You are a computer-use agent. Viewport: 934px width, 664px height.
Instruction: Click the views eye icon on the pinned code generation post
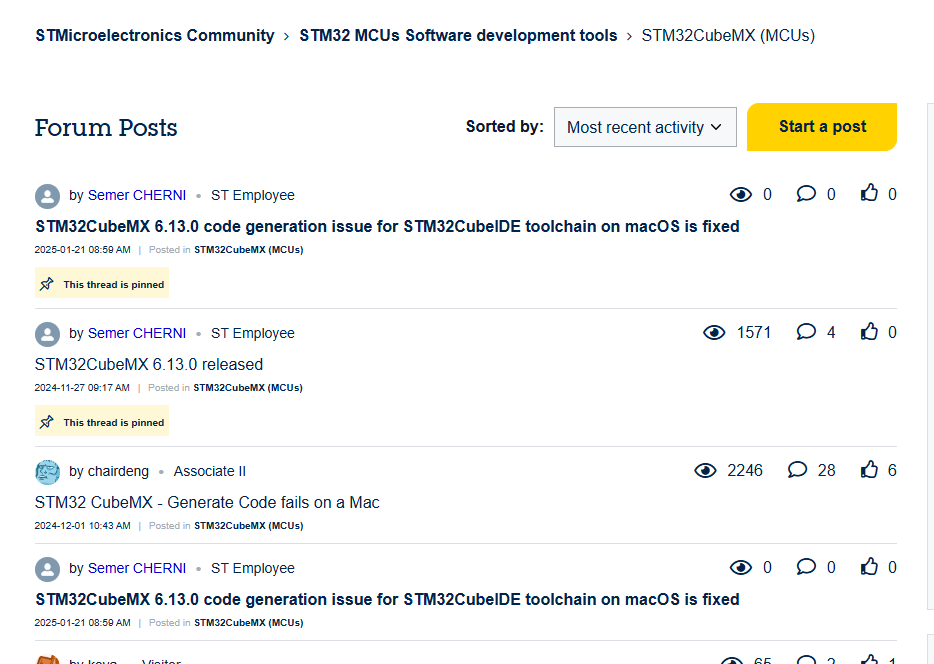click(x=740, y=195)
